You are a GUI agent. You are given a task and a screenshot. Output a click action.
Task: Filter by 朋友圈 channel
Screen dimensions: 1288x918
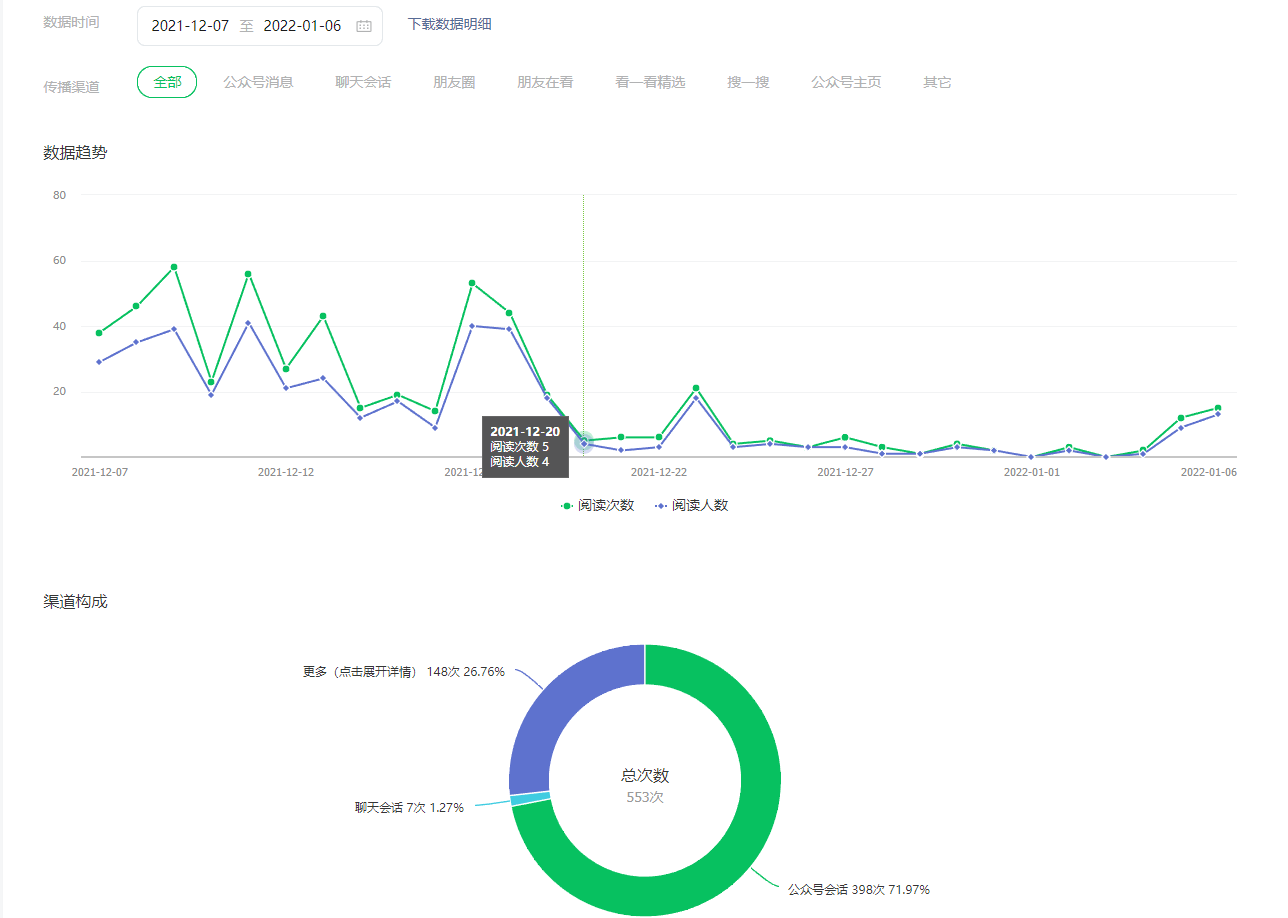coord(454,82)
